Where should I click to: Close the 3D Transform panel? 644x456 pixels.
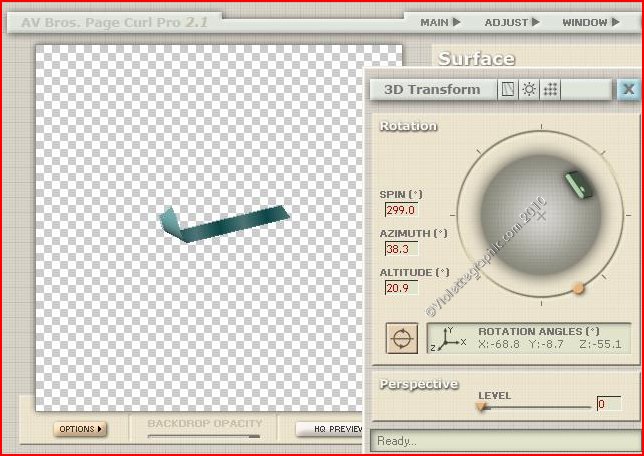click(628, 89)
